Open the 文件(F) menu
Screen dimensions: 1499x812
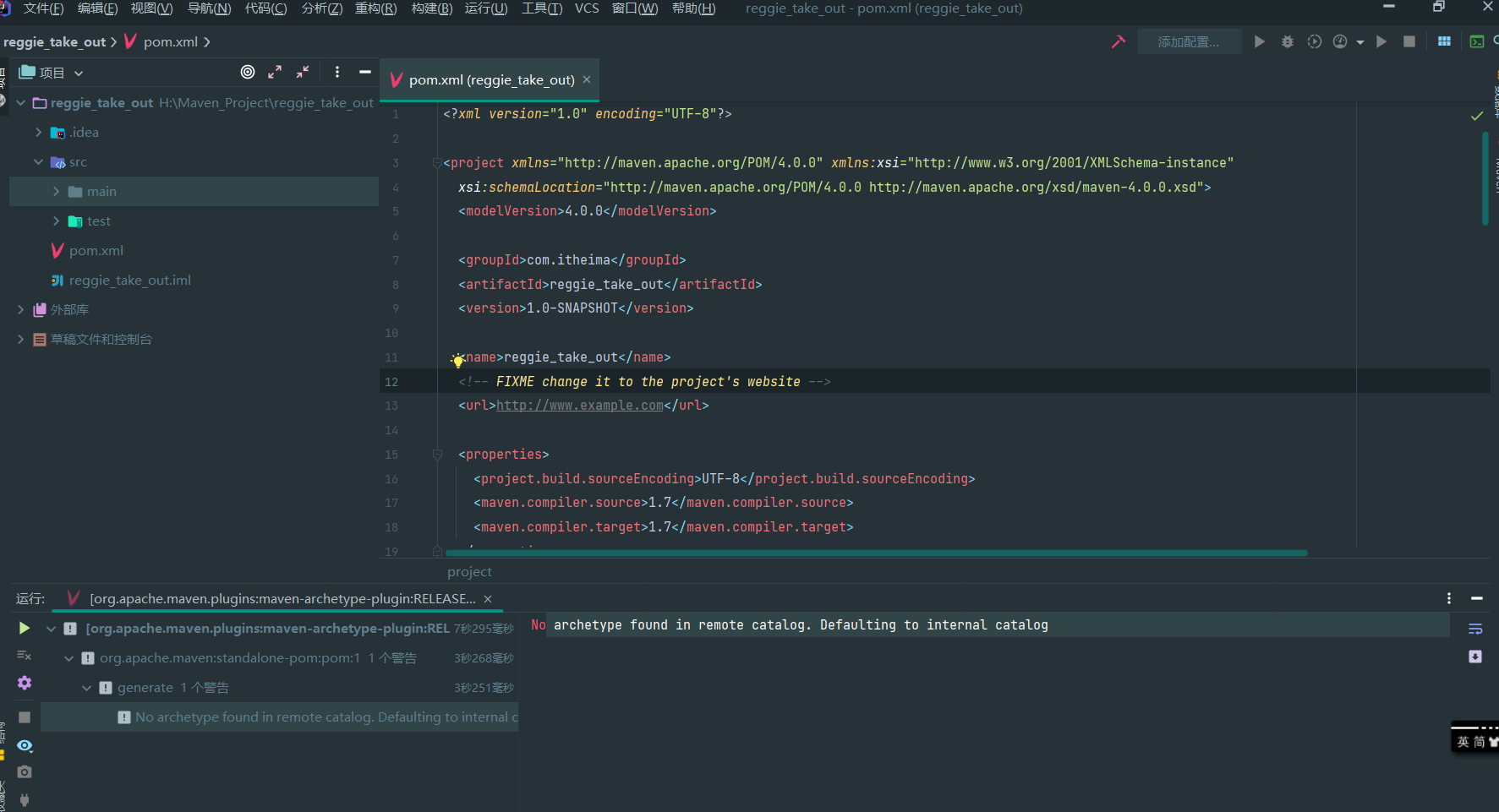click(x=43, y=8)
